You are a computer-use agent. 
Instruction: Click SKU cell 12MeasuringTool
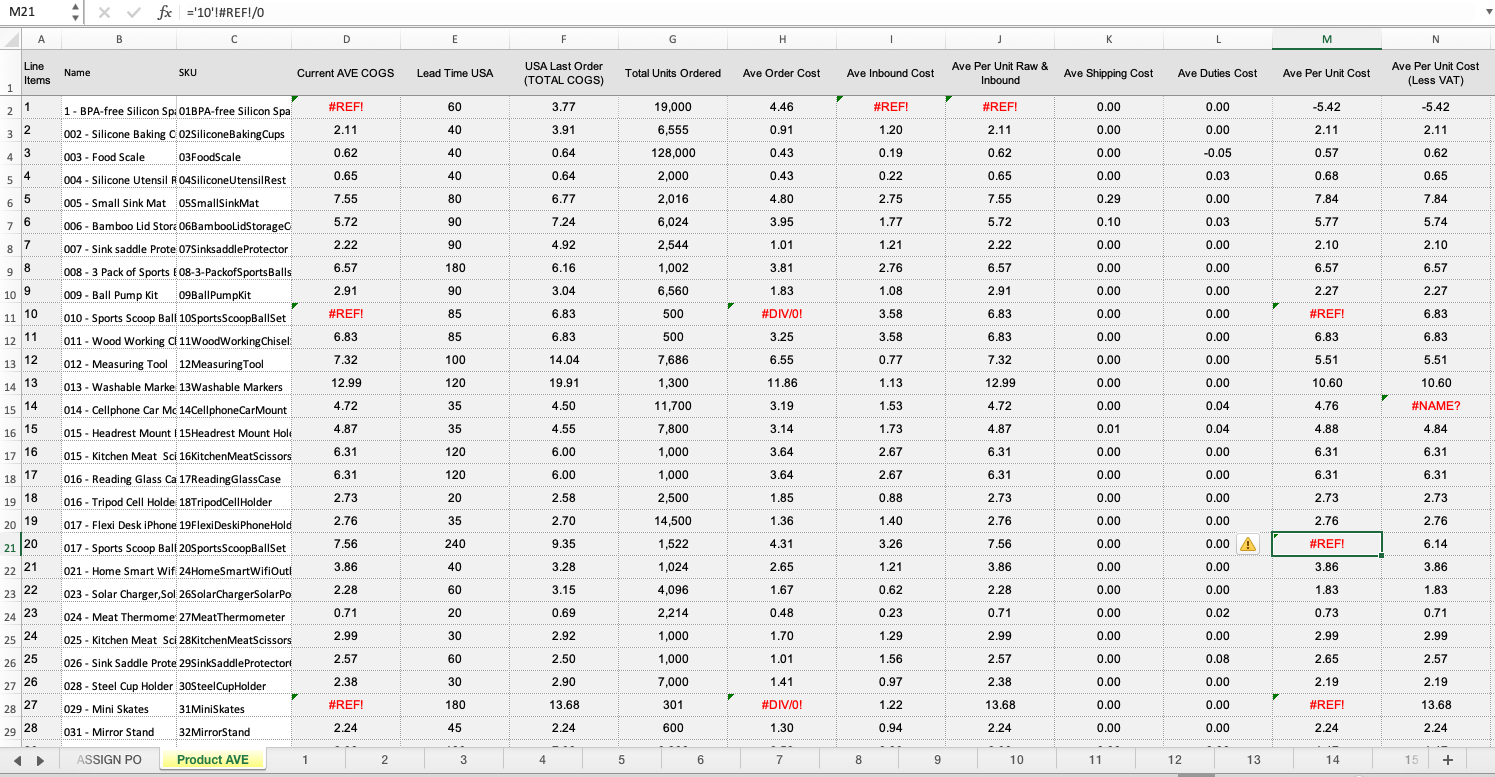pos(234,360)
